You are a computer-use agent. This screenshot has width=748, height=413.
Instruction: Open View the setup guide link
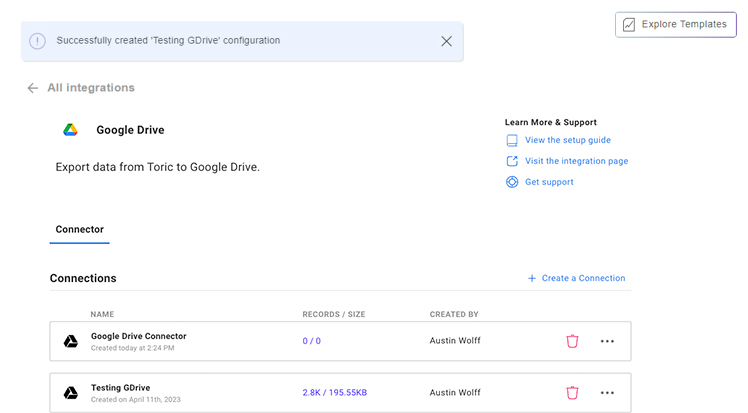pyautogui.click(x=568, y=140)
